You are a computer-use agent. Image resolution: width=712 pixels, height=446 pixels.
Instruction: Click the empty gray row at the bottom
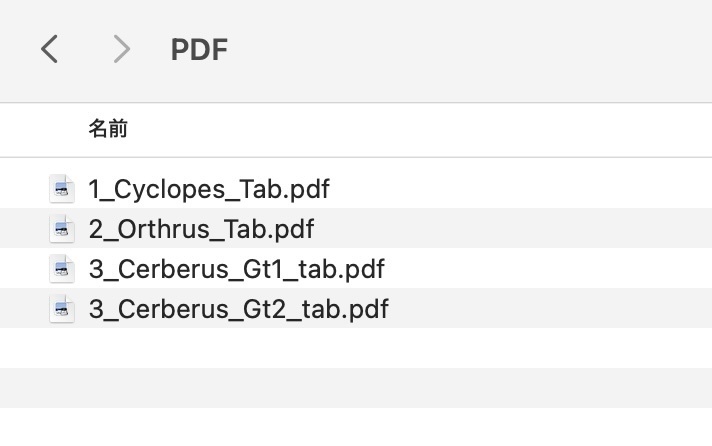point(356,387)
